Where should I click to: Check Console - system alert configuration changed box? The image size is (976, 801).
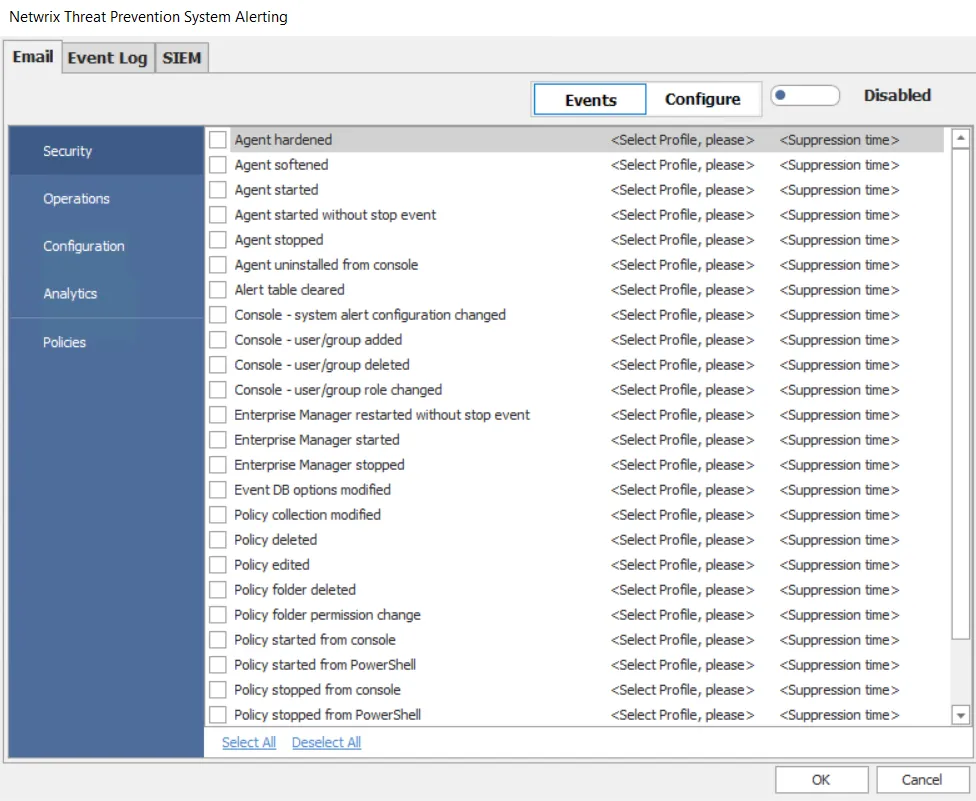pyautogui.click(x=217, y=315)
